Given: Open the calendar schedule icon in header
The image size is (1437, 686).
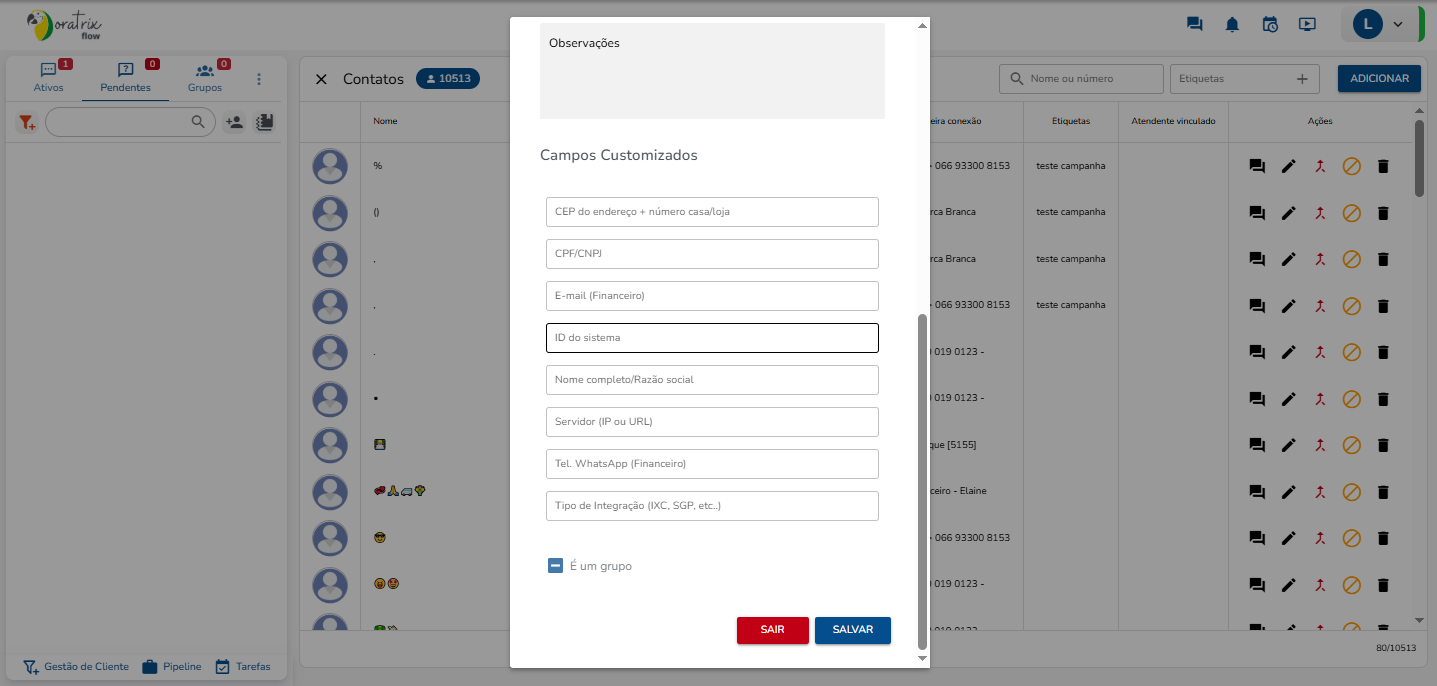Looking at the screenshot, I should coord(1270,25).
